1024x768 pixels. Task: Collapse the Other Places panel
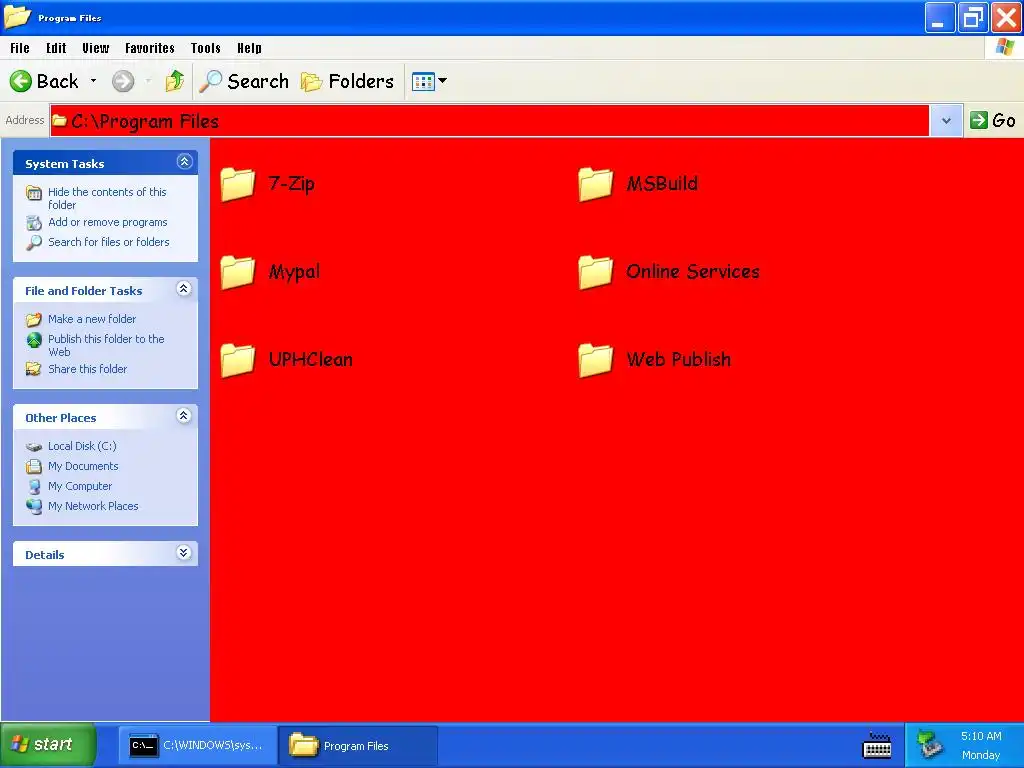tap(184, 415)
